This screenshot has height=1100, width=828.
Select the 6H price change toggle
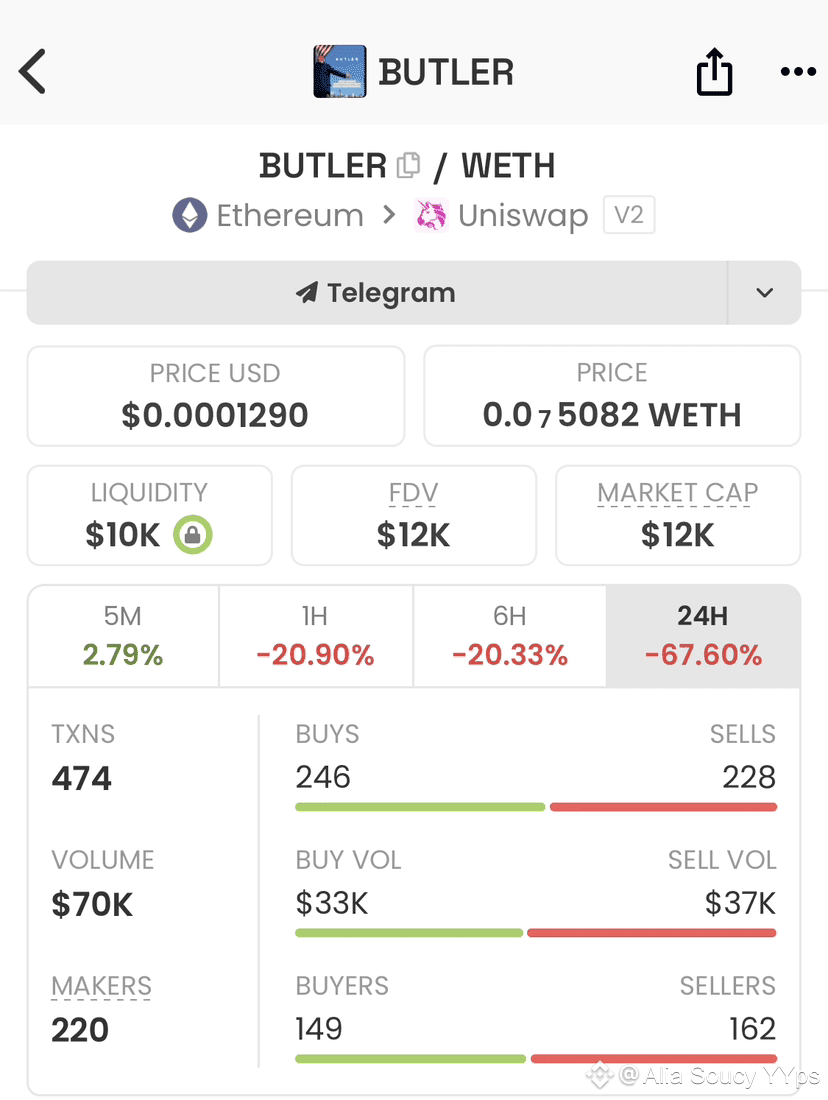coord(509,635)
